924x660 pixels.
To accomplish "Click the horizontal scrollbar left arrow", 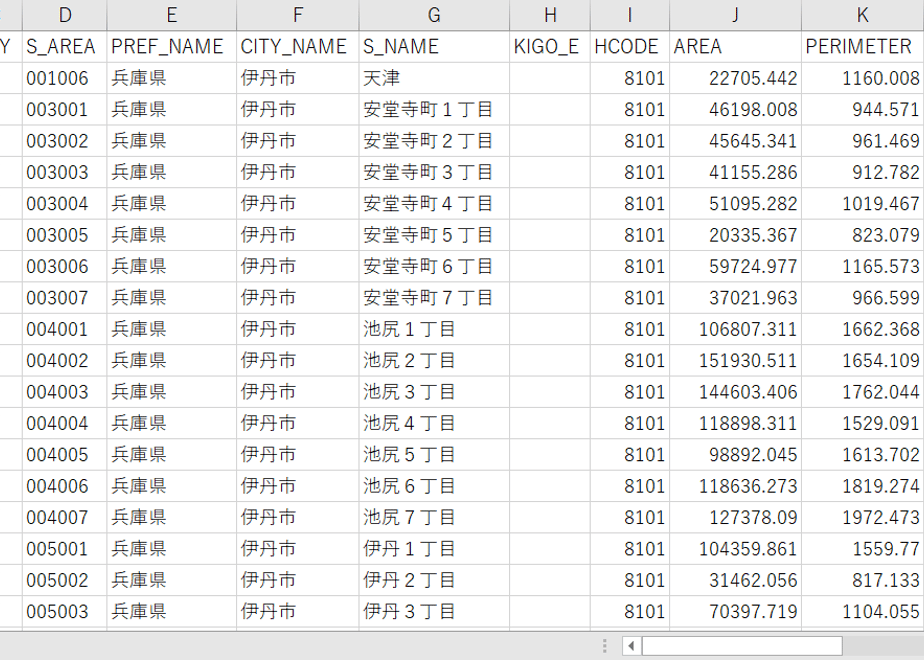I will pos(631,646).
